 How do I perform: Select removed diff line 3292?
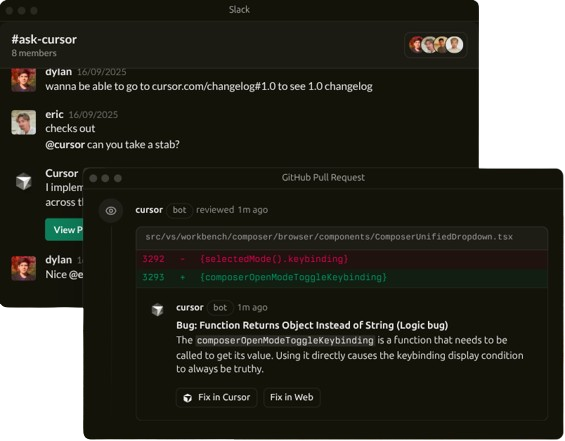[342, 259]
